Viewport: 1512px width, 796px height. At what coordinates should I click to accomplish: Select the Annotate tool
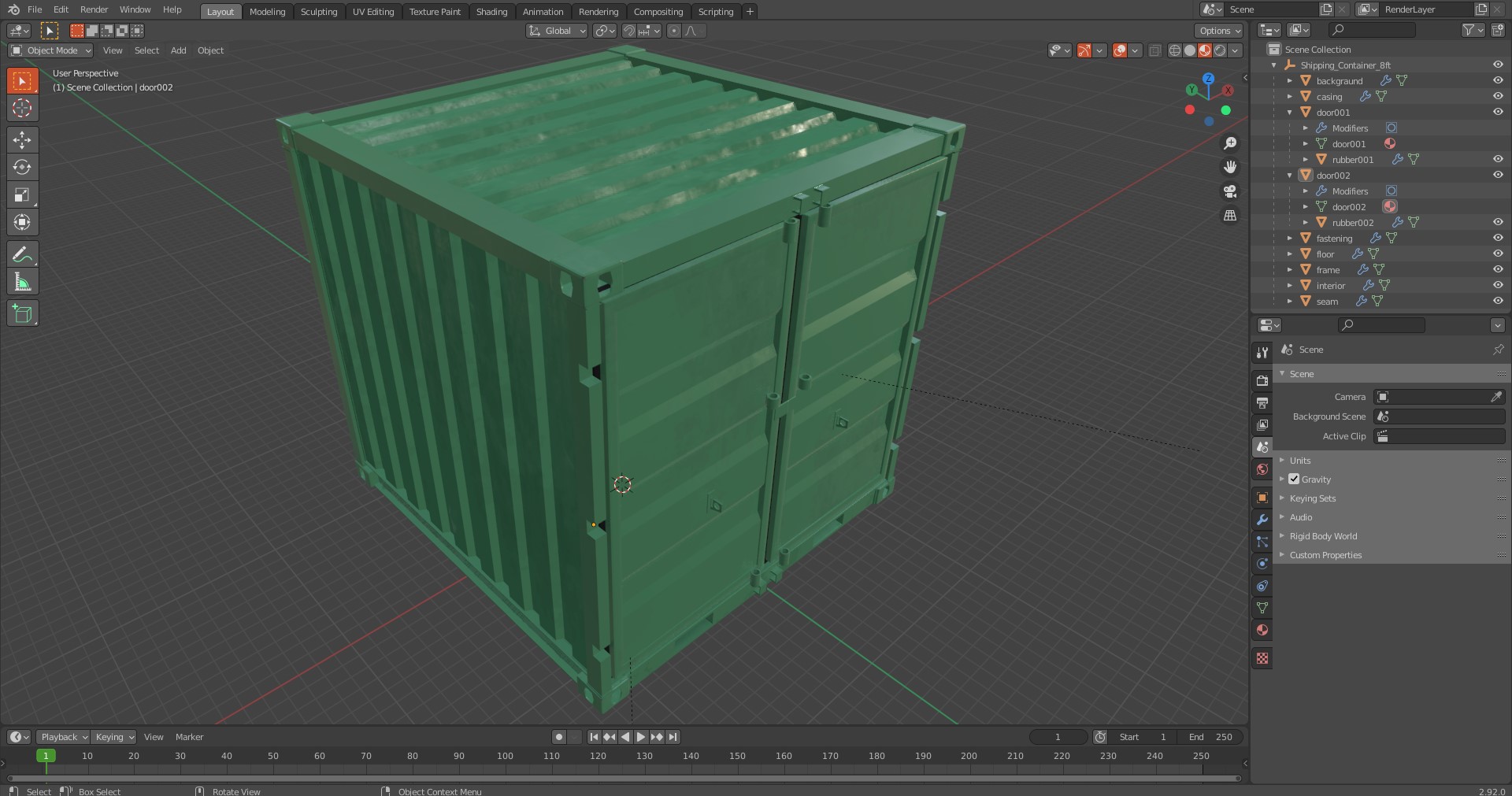(x=22, y=254)
